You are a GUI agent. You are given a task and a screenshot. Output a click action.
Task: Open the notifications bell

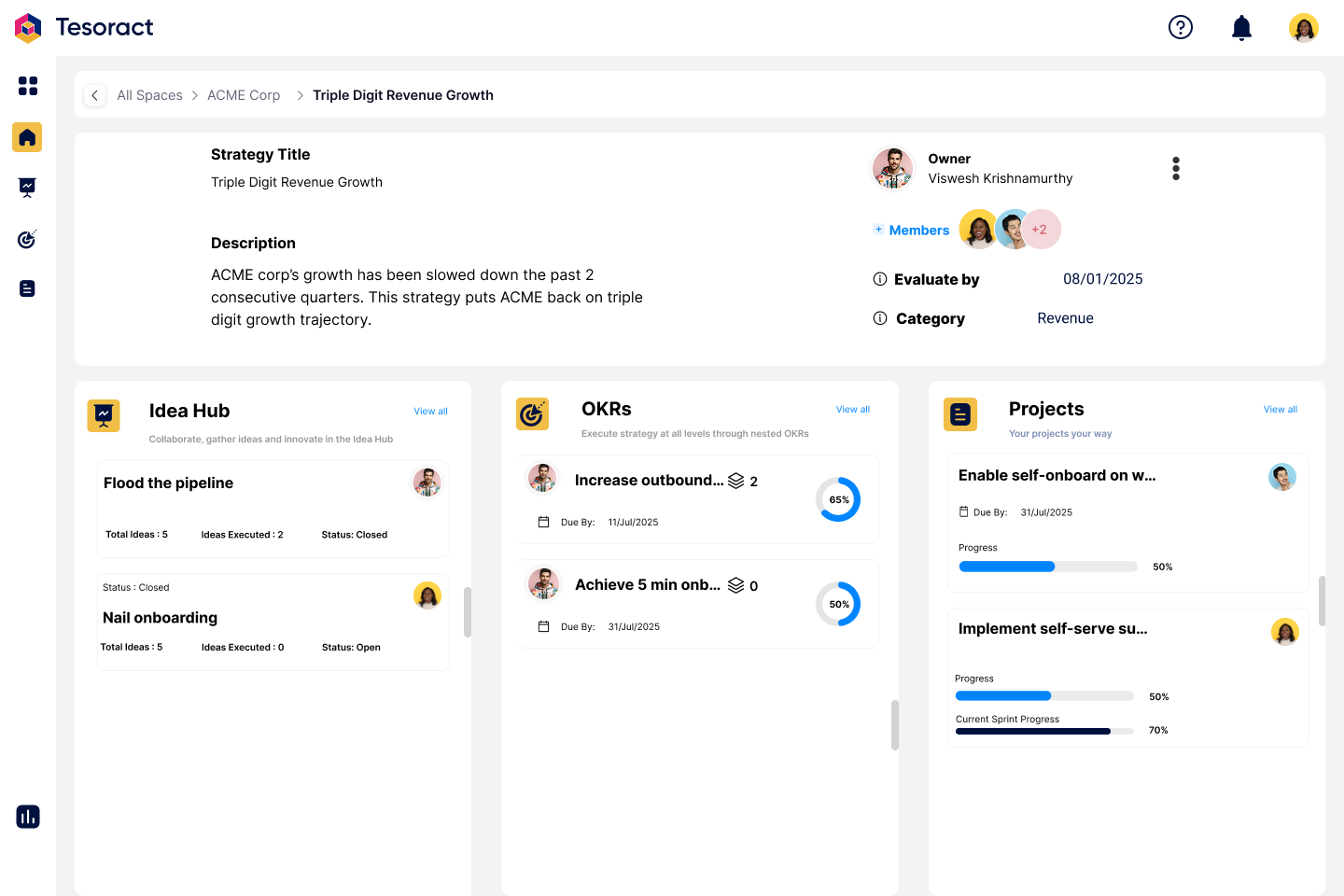1241,28
